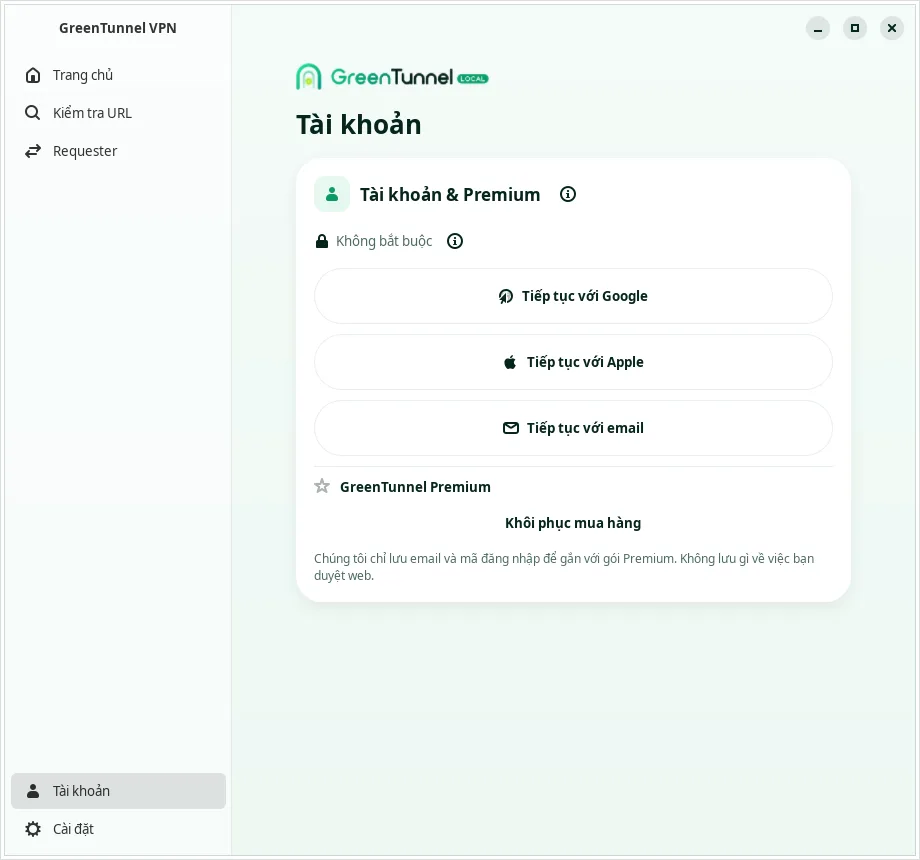Screen dimensions: 920x860
Task: Click the Tài khoản page heading
Action: point(358,125)
